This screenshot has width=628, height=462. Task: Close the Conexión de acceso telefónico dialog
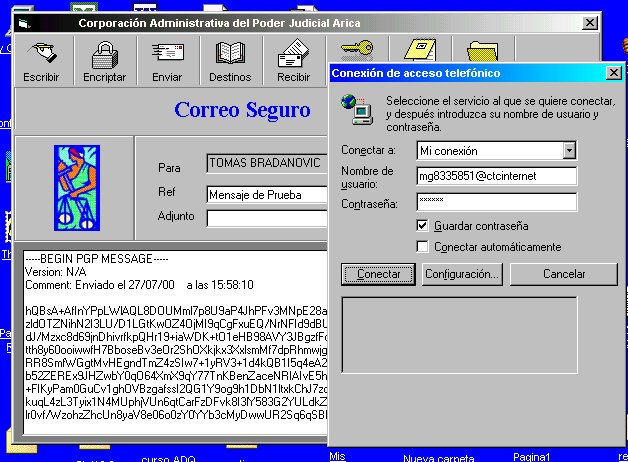613,73
